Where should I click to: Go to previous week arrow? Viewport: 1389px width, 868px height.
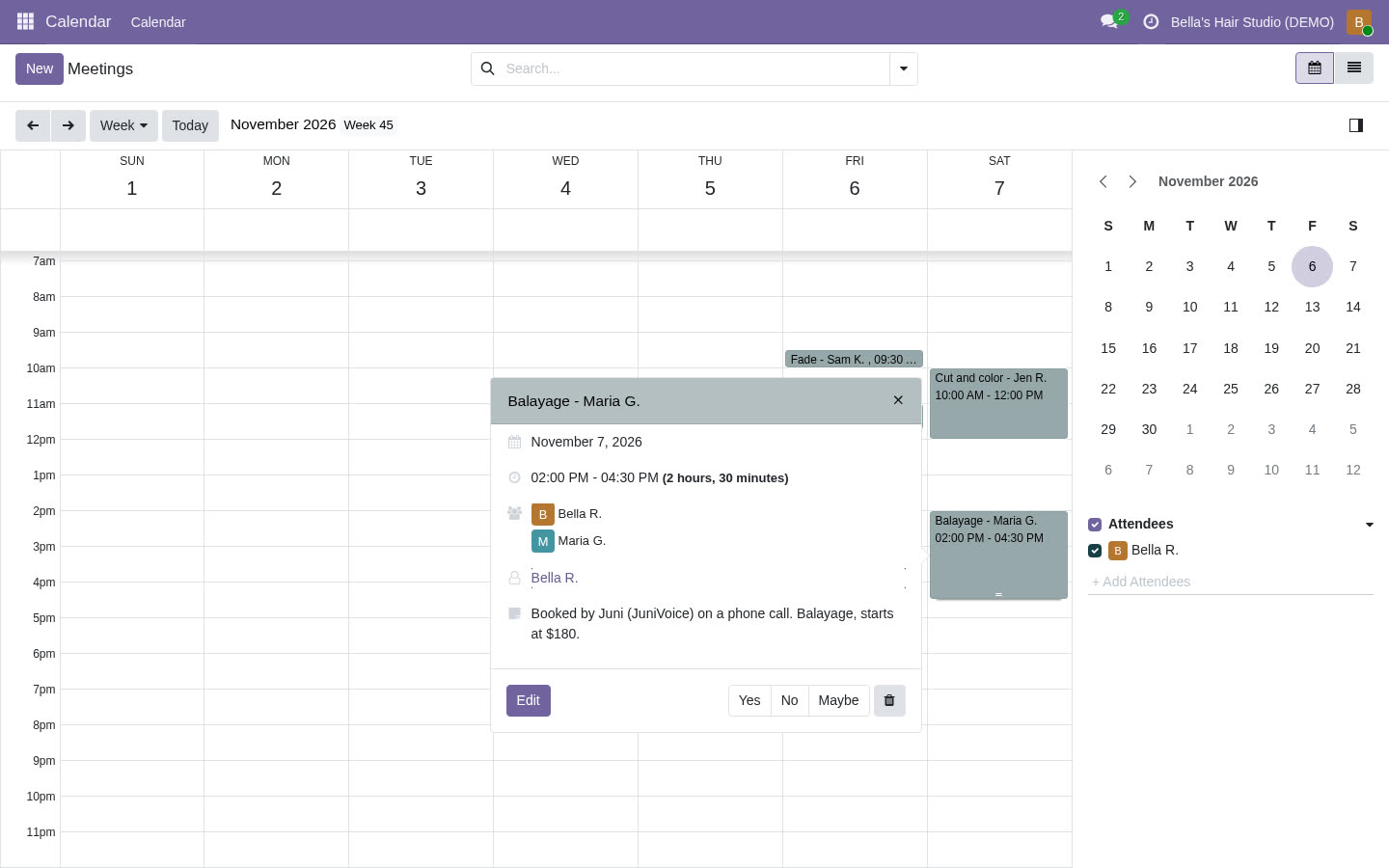tap(33, 125)
